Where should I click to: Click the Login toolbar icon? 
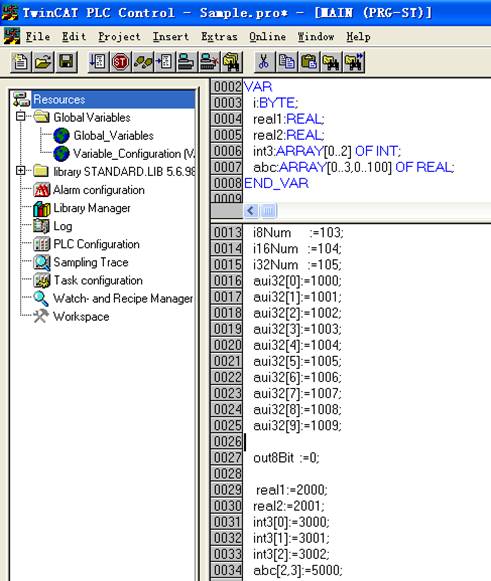coord(187,62)
